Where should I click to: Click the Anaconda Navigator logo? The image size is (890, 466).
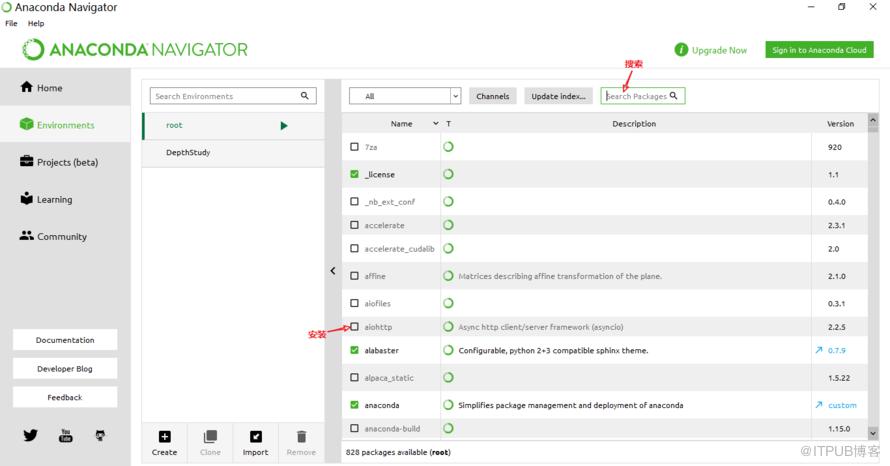(135, 49)
